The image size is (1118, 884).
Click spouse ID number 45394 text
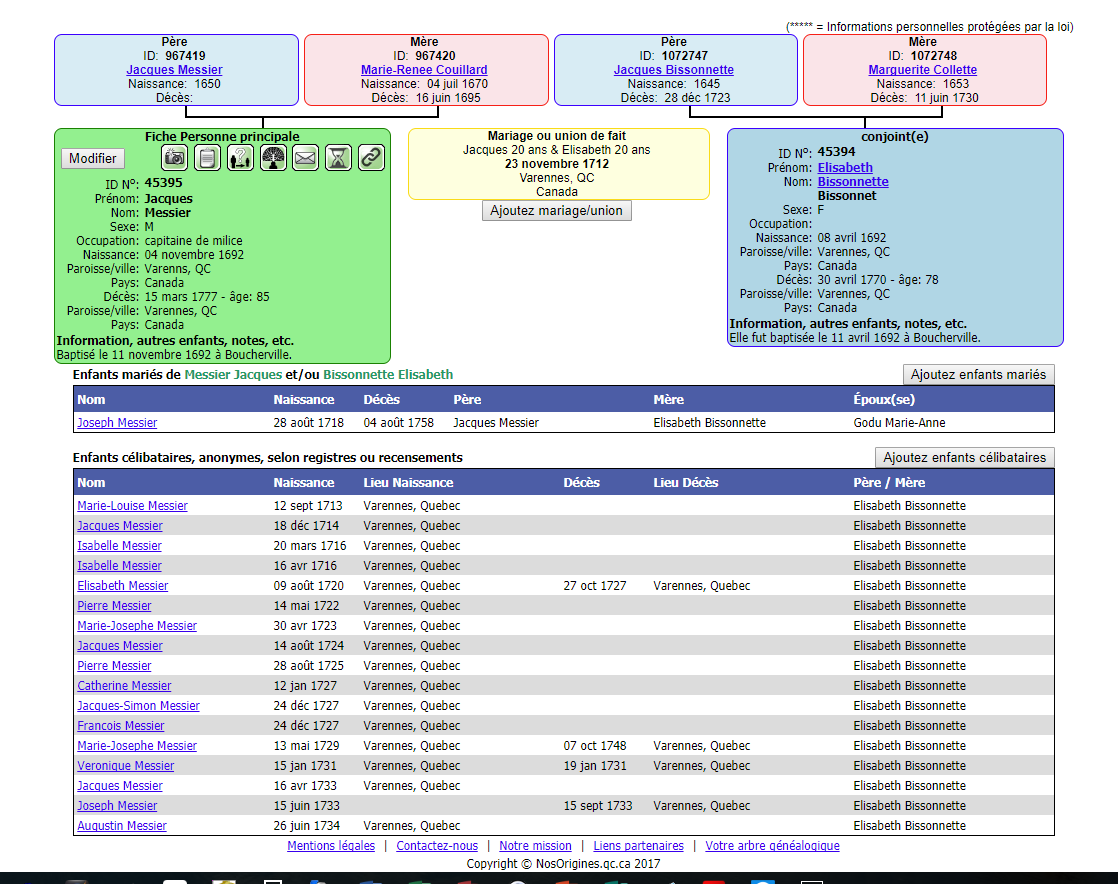[x=836, y=152]
